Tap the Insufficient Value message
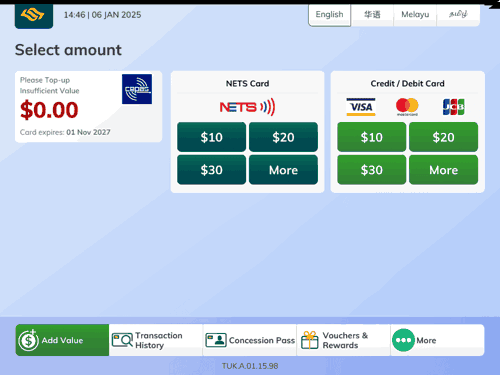This screenshot has width=500, height=375. (x=49, y=91)
